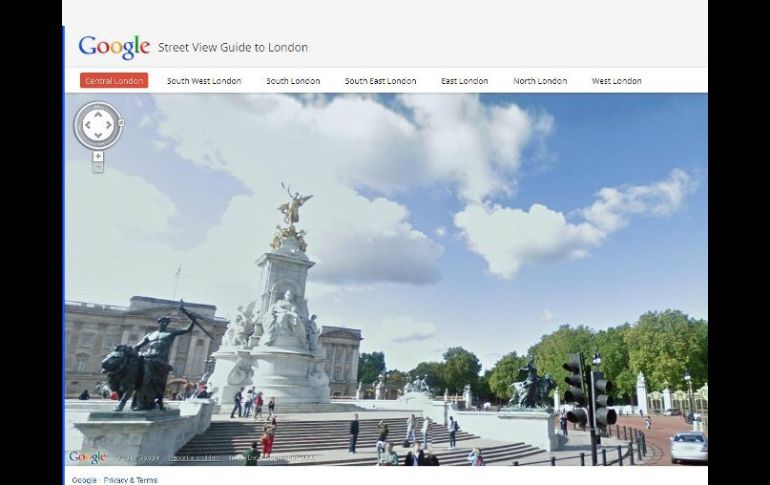Open the South London tab
Image resolution: width=770 pixels, height=485 pixels.
coord(293,81)
